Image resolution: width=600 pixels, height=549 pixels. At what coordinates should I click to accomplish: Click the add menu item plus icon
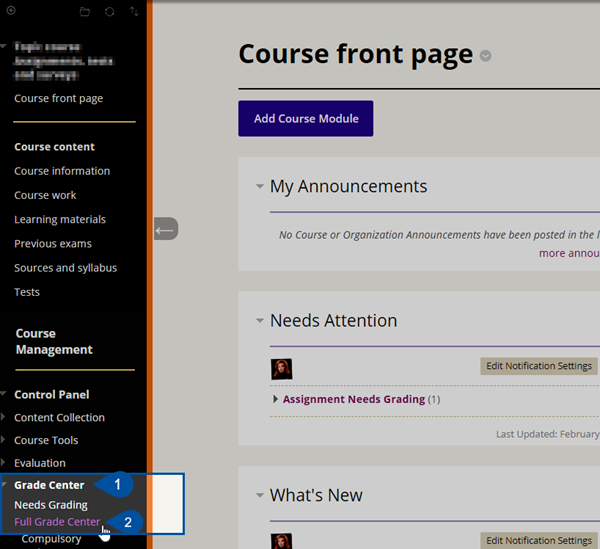pos(11,10)
